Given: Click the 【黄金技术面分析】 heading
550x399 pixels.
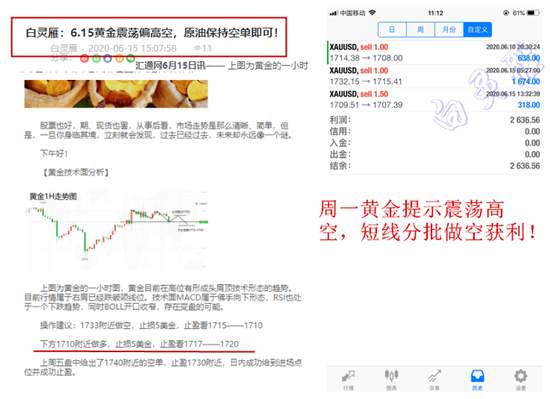Looking at the screenshot, I should 75,172.
